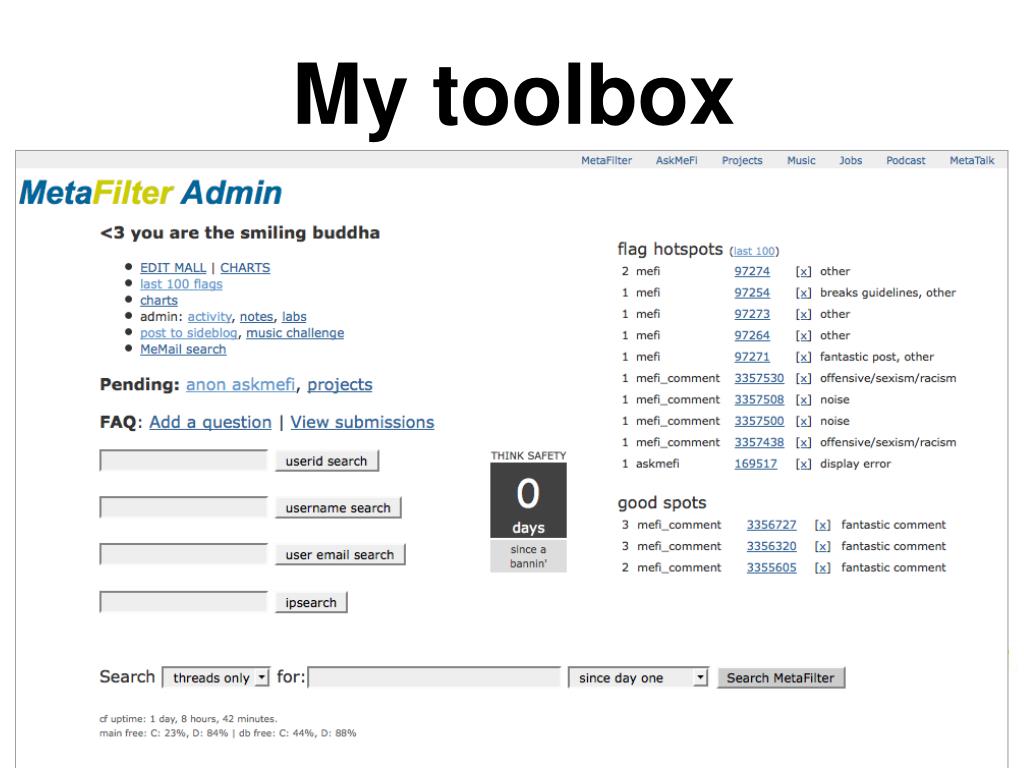
Task: Open flagged comment 3357508
Action: [x=759, y=400]
